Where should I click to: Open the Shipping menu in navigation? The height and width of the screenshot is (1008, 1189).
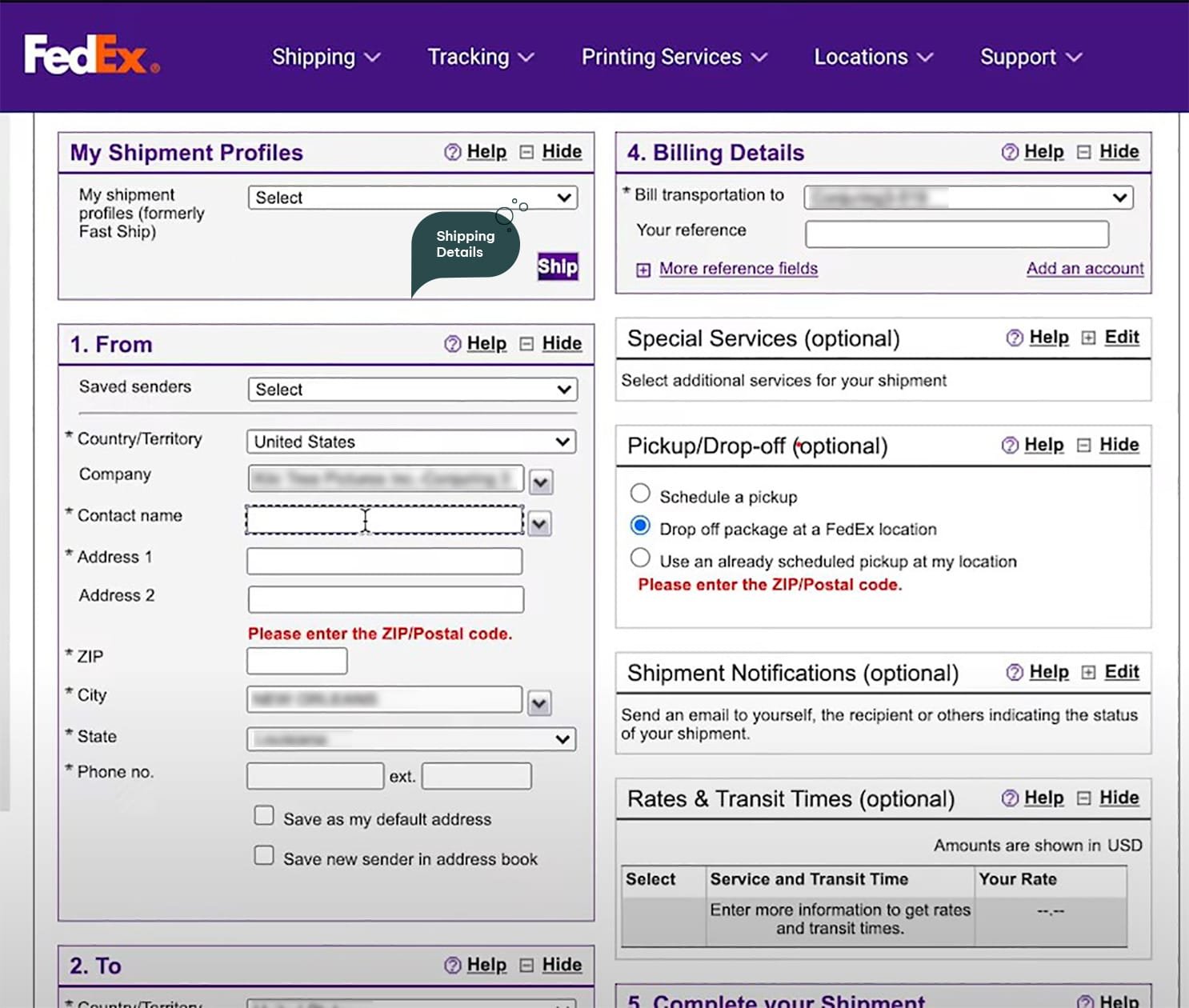pos(326,57)
